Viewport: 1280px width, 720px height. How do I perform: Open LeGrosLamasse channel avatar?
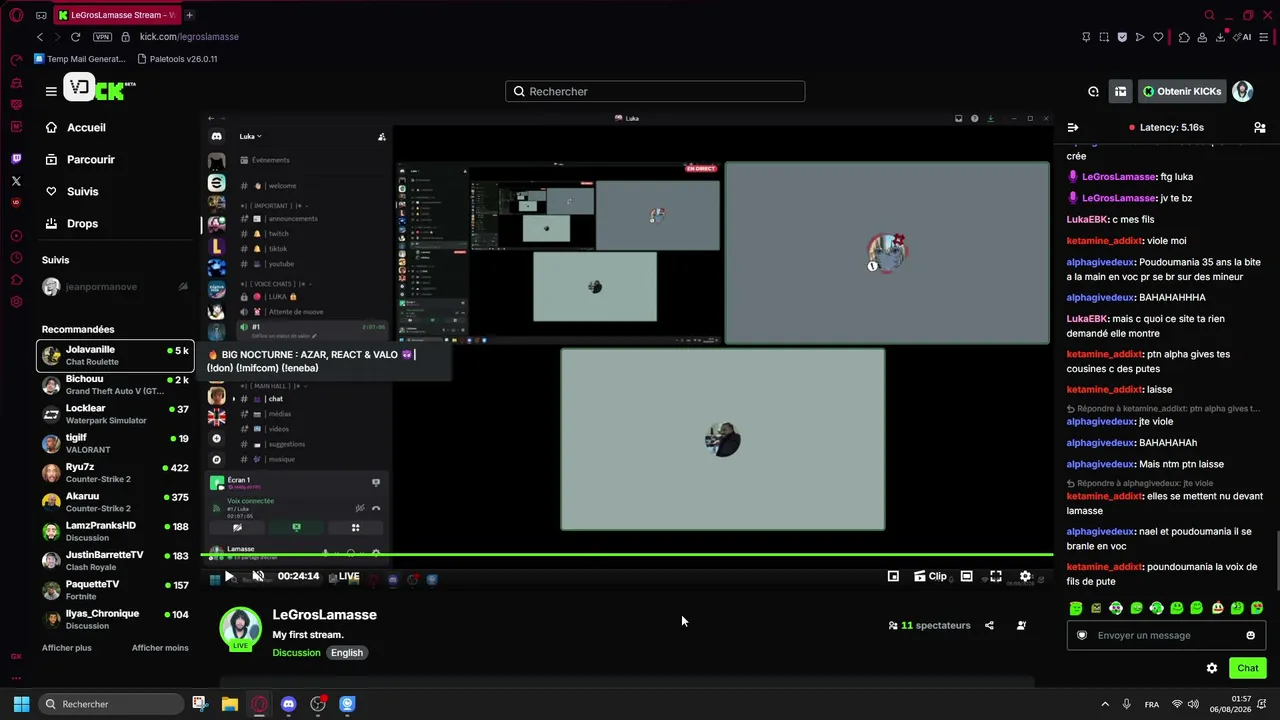(240, 628)
